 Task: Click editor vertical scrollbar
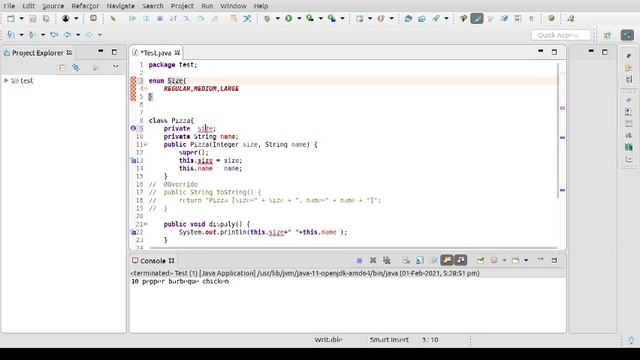pos(558,131)
